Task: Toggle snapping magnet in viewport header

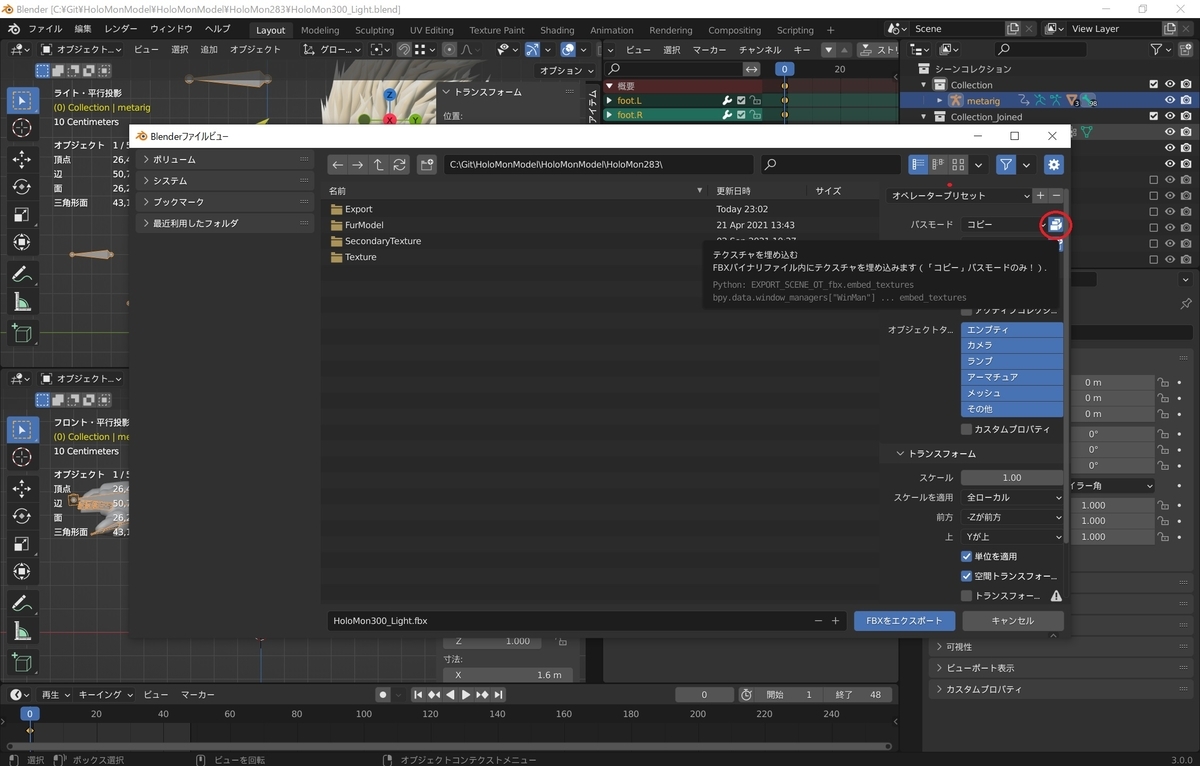Action: [403, 49]
